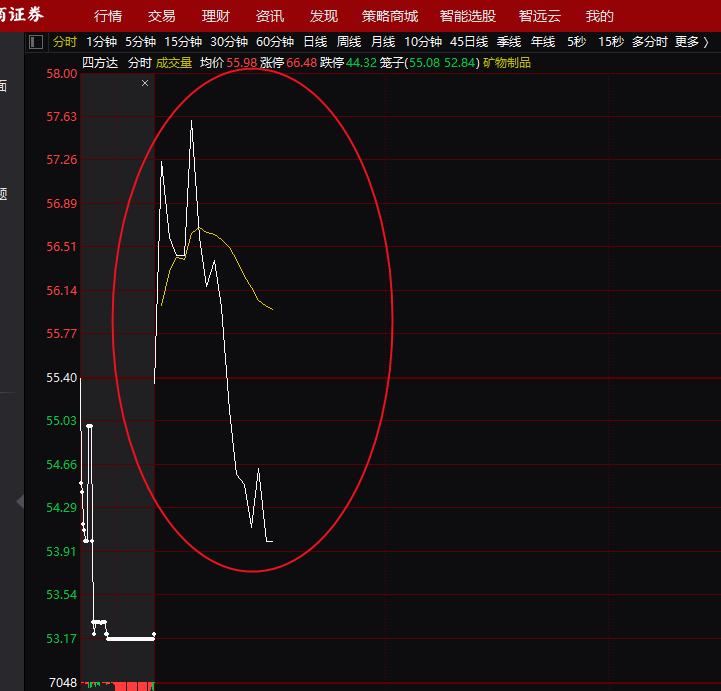Click the 7048 volume axis label

point(63,683)
